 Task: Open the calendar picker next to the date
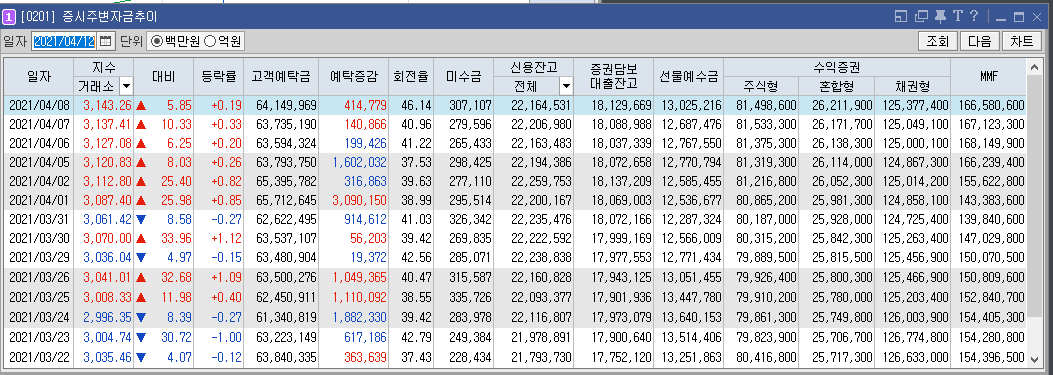tap(106, 41)
